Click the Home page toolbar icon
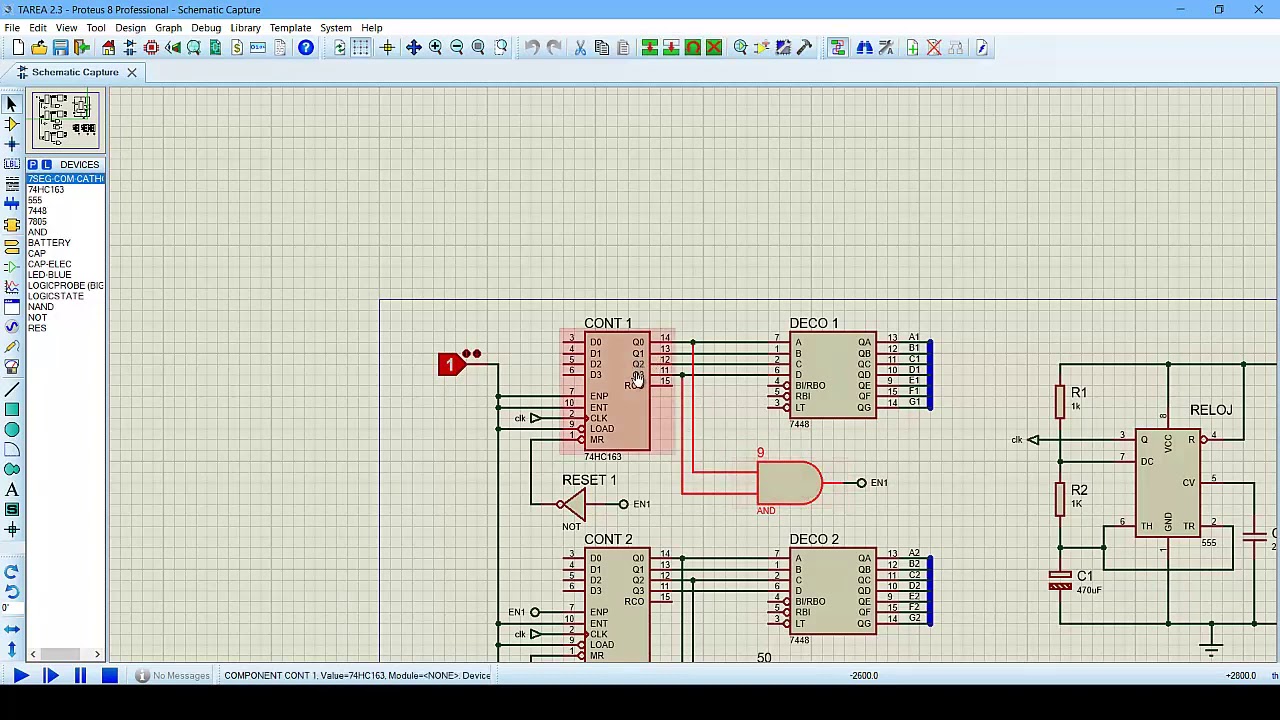 108,47
